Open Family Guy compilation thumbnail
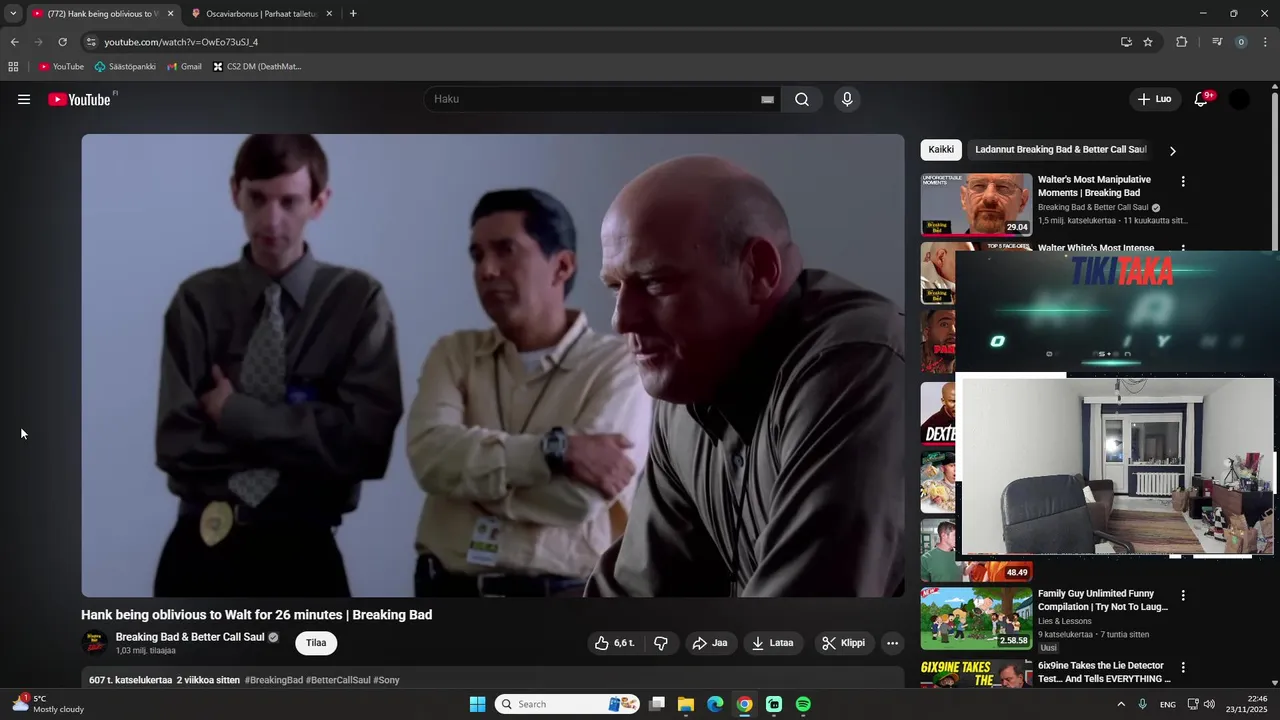Screen dimensions: 1280x720 coord(976,619)
